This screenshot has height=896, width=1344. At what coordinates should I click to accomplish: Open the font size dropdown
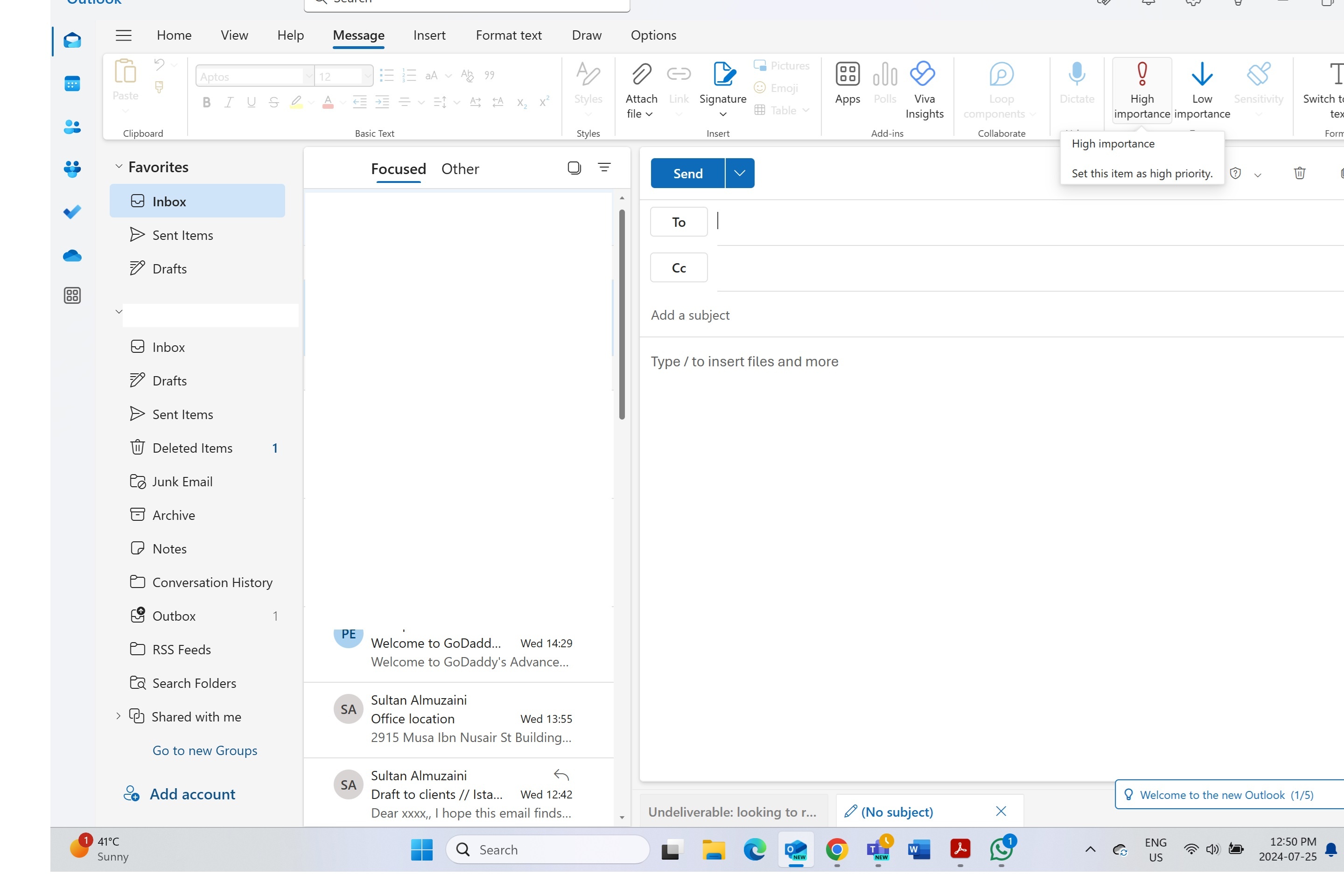coord(367,76)
